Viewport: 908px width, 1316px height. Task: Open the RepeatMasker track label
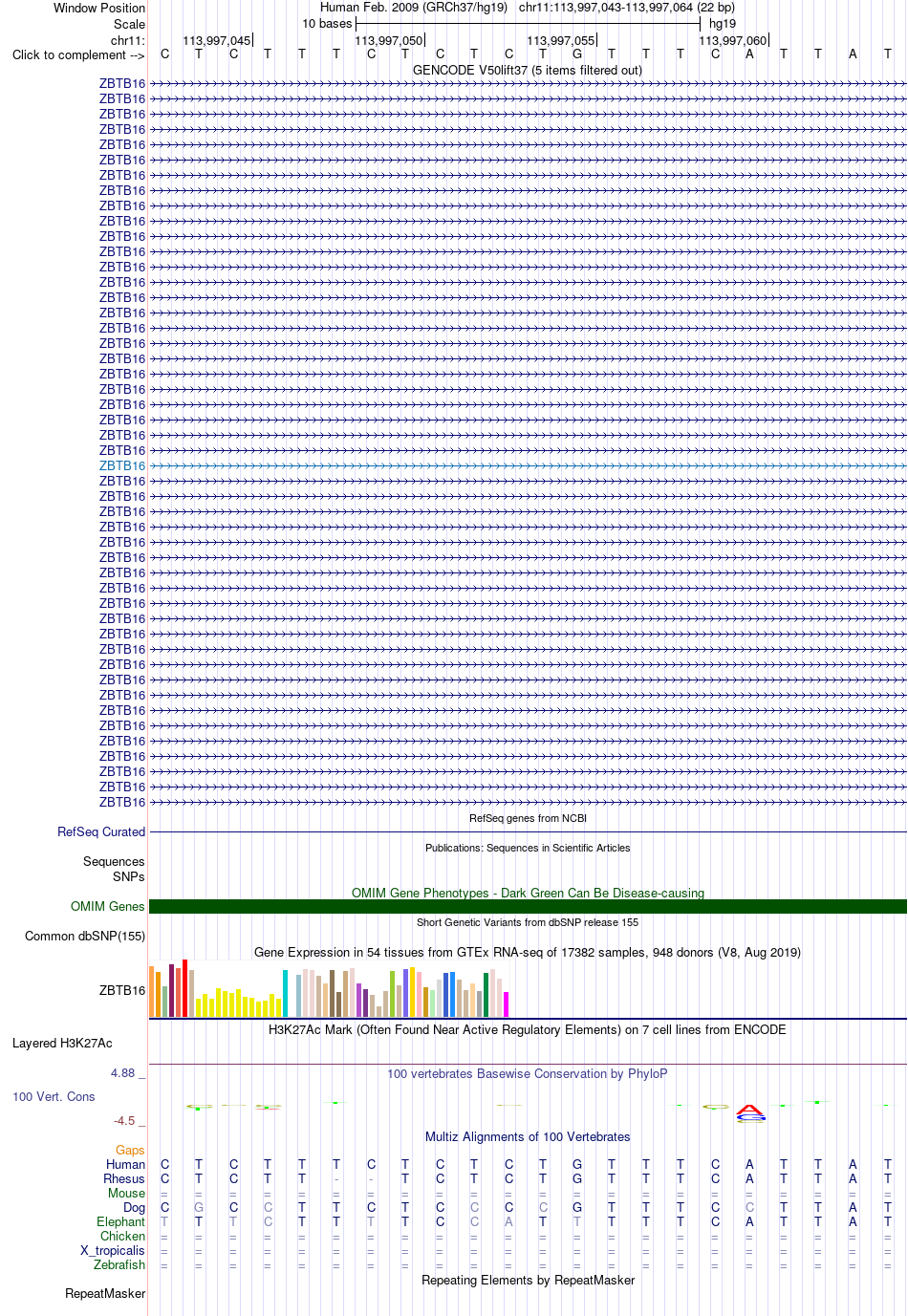pos(105,1293)
